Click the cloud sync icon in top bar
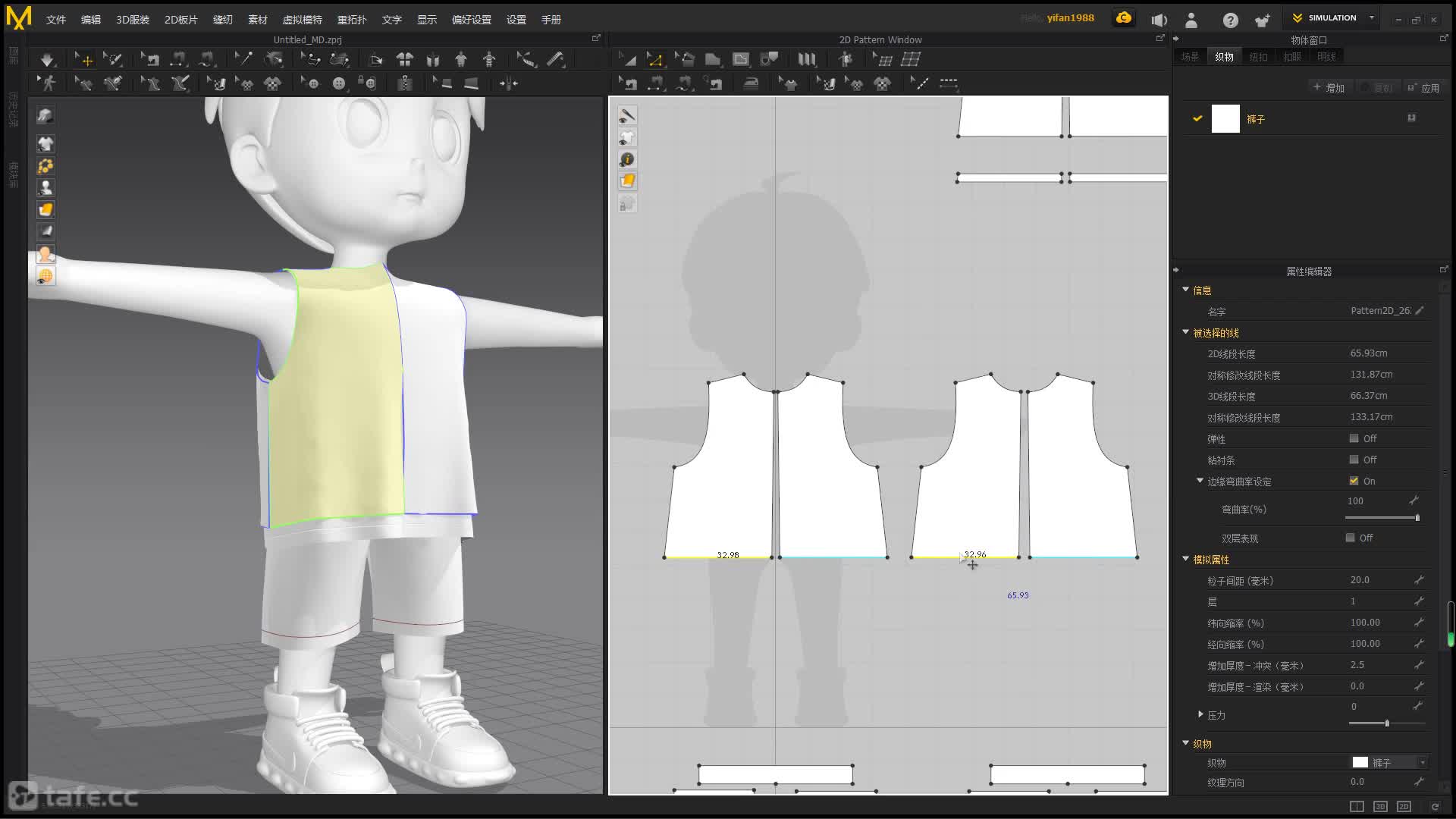Viewport: 1456px width, 819px height. pyautogui.click(x=1124, y=18)
